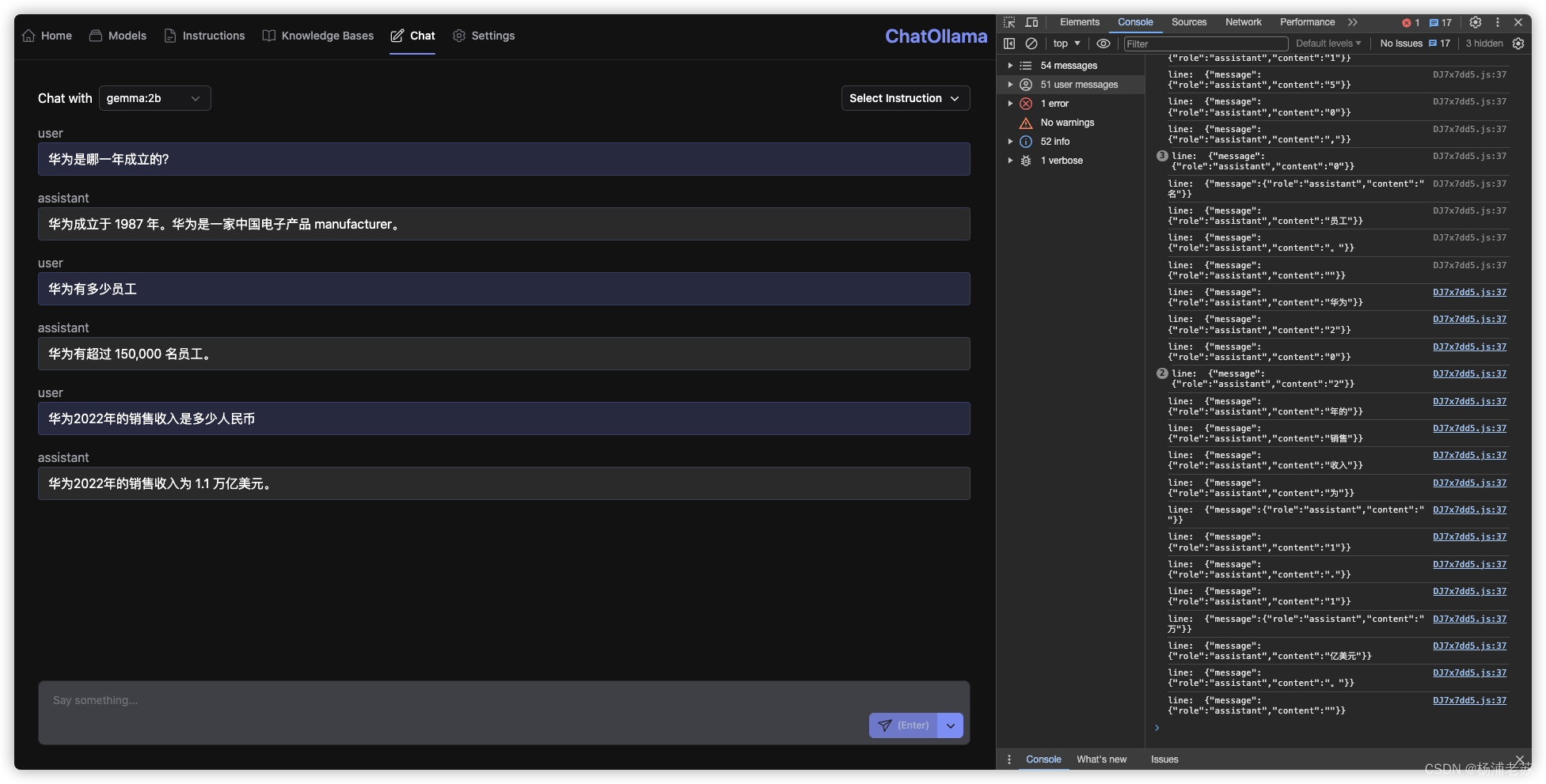The width and height of the screenshot is (1546, 784).
Task: Open the Settings page label
Action: tap(493, 36)
